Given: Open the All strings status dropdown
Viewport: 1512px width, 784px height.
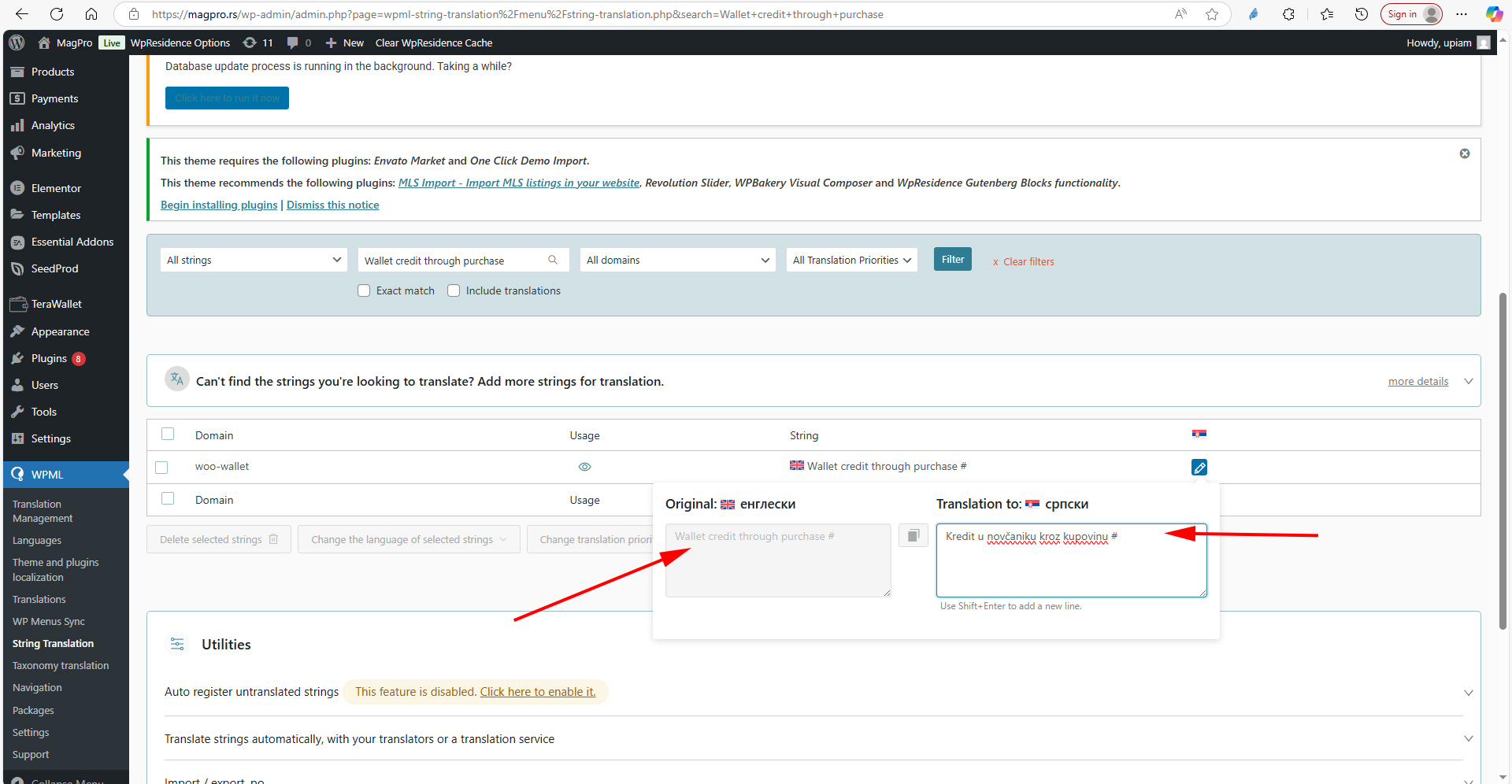Looking at the screenshot, I should 254,260.
